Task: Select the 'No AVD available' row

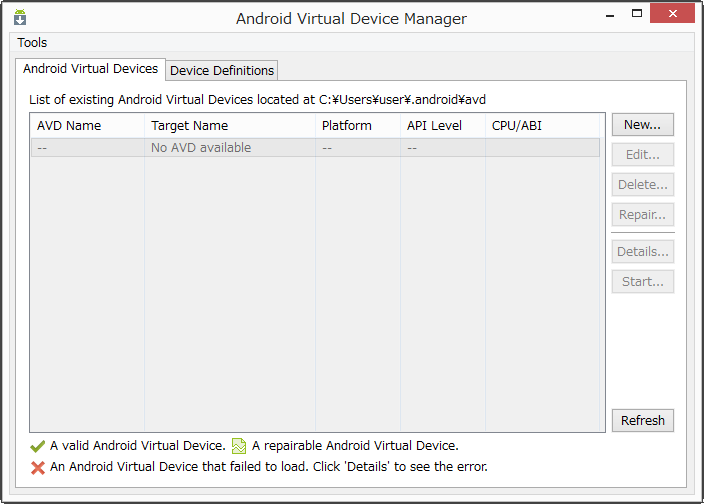Action: [x=315, y=148]
